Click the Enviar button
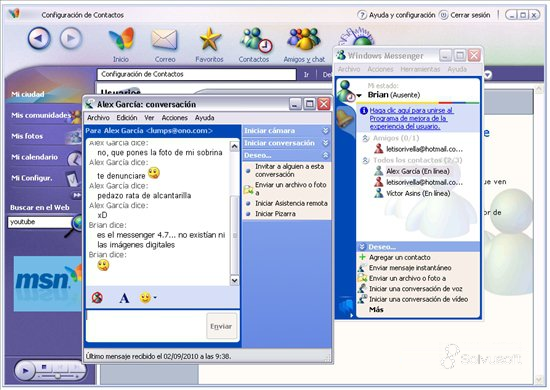 coord(221,326)
